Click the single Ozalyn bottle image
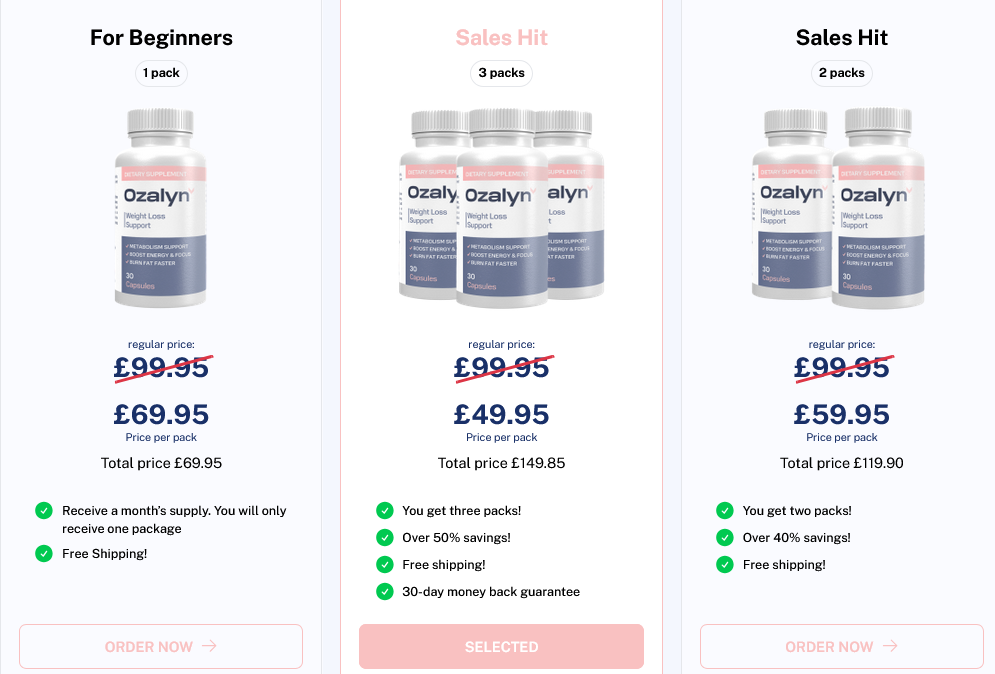Image resolution: width=995 pixels, height=674 pixels. 161,208
